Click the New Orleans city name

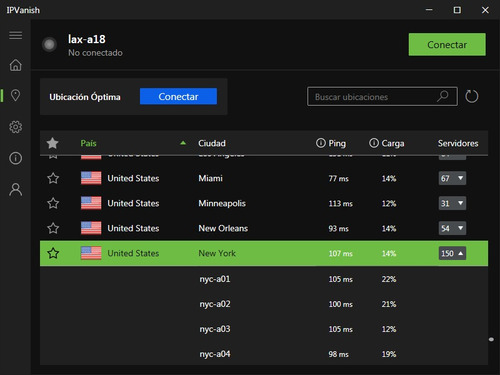click(223, 228)
